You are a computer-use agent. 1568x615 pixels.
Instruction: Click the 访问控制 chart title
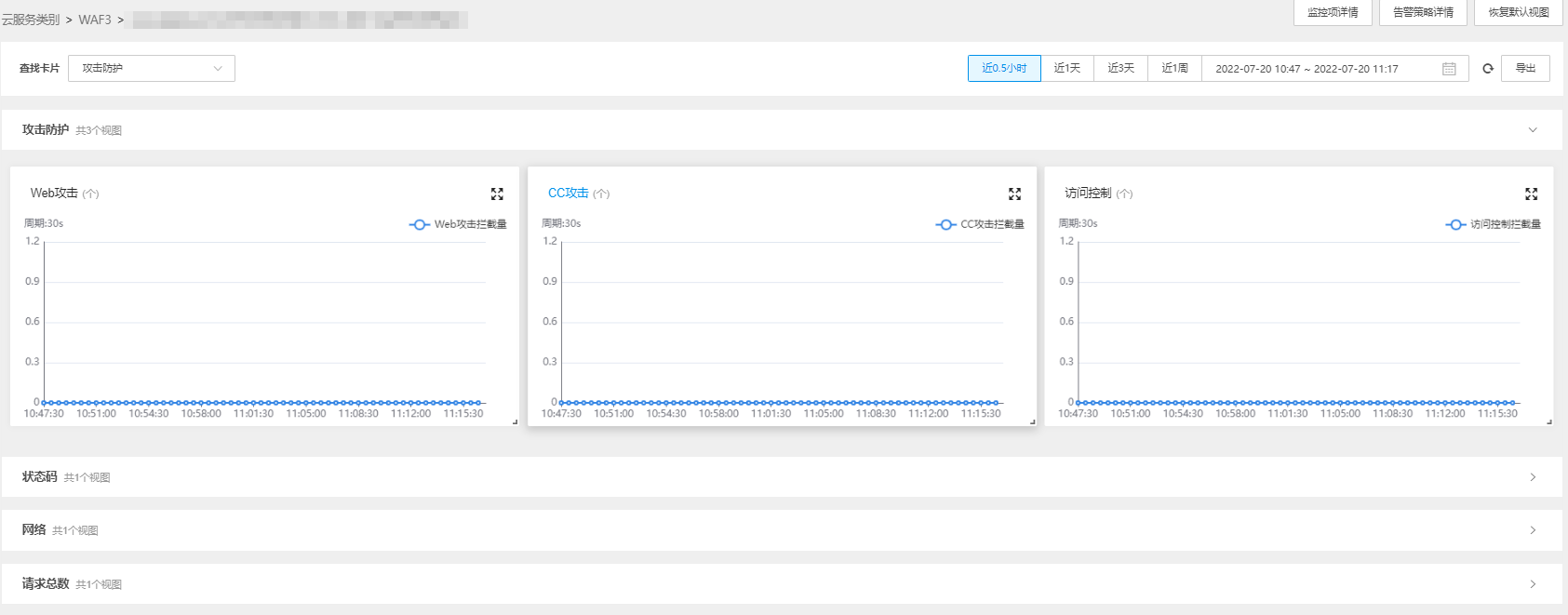tap(1088, 193)
